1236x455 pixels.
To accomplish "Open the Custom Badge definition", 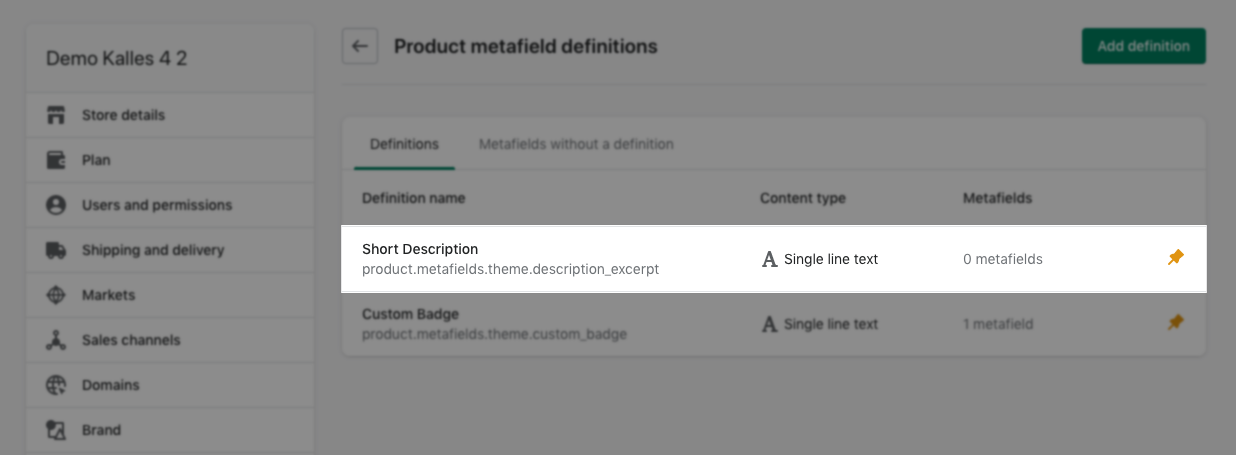I will tap(774, 323).
